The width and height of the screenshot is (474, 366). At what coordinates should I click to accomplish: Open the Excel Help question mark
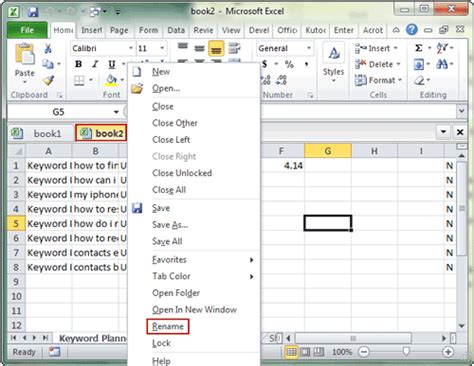(412, 30)
